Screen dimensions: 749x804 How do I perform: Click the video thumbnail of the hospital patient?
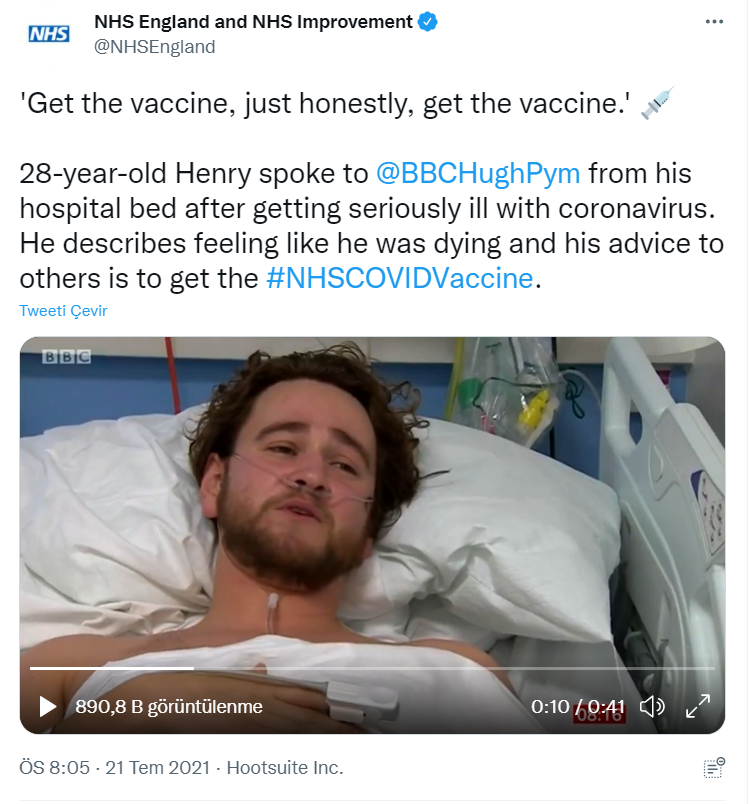pyautogui.click(x=371, y=500)
